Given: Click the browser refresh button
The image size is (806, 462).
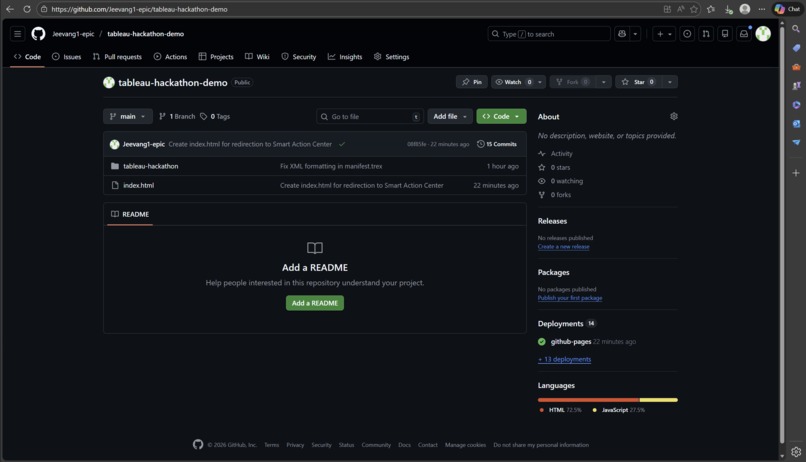Looking at the screenshot, I should [x=27, y=9].
